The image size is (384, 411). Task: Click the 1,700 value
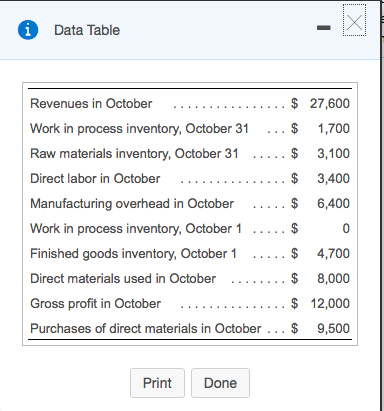333,129
